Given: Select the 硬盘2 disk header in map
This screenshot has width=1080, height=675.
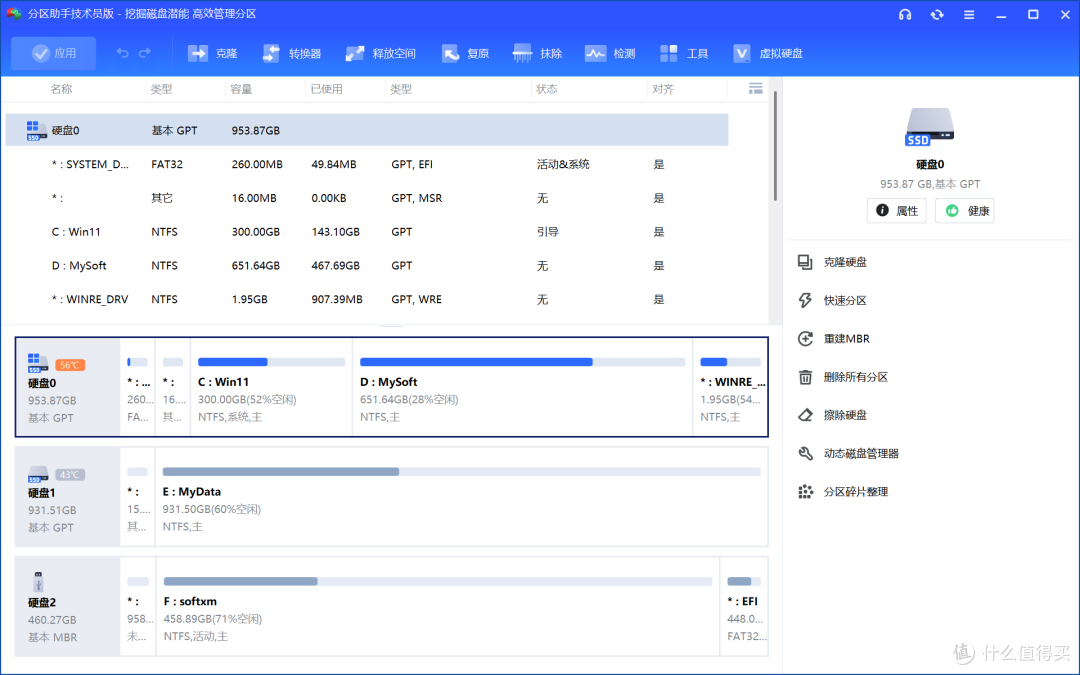Looking at the screenshot, I should tap(68, 606).
